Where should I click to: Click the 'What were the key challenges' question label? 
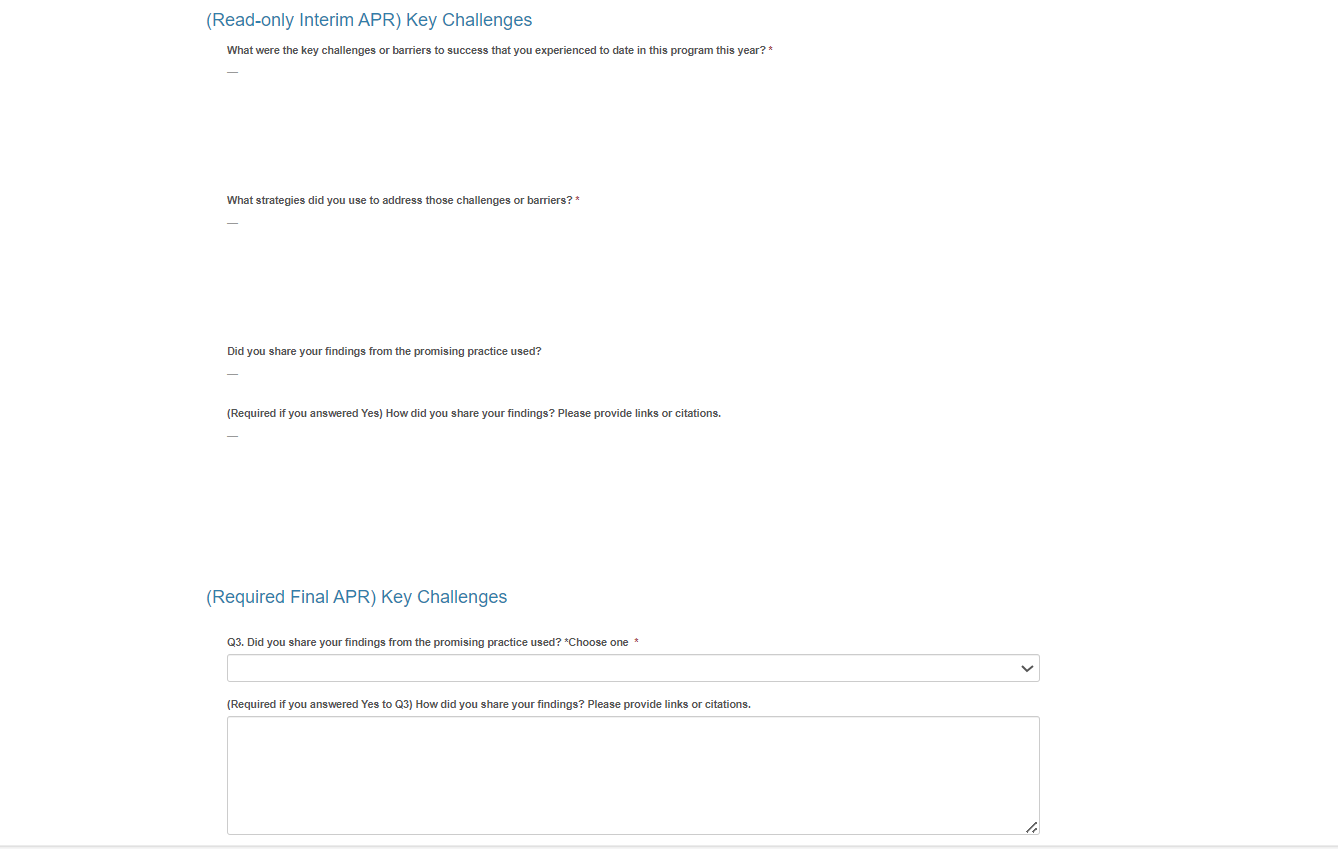pyautogui.click(x=495, y=50)
